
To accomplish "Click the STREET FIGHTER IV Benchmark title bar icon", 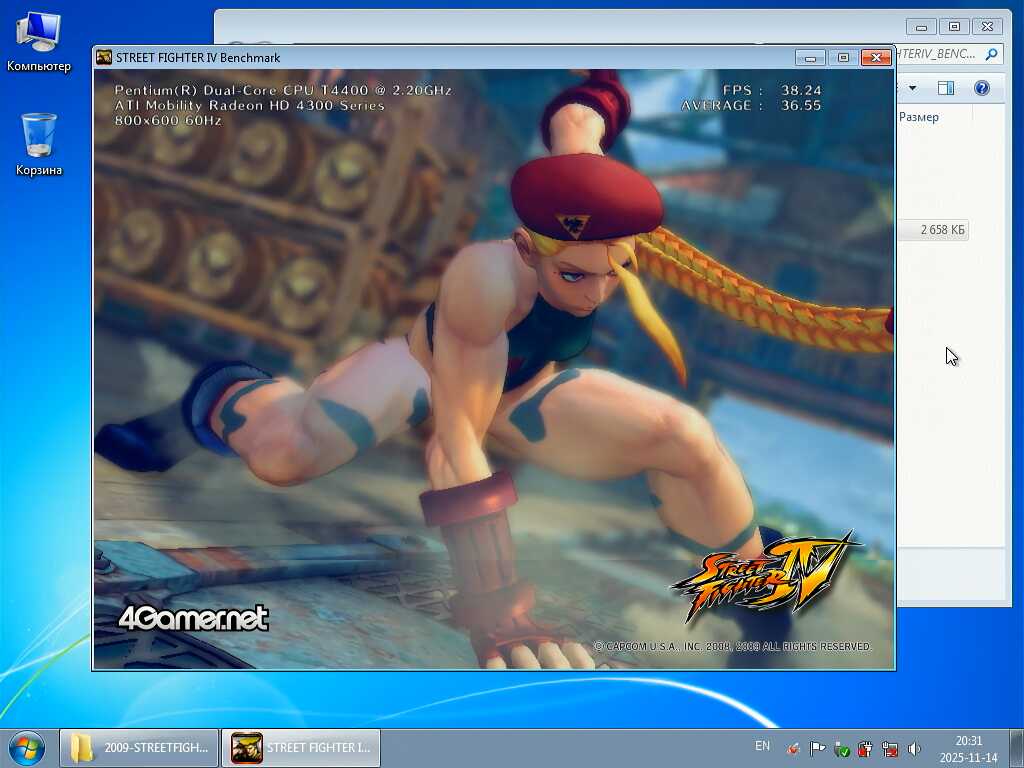I will click(104, 57).
